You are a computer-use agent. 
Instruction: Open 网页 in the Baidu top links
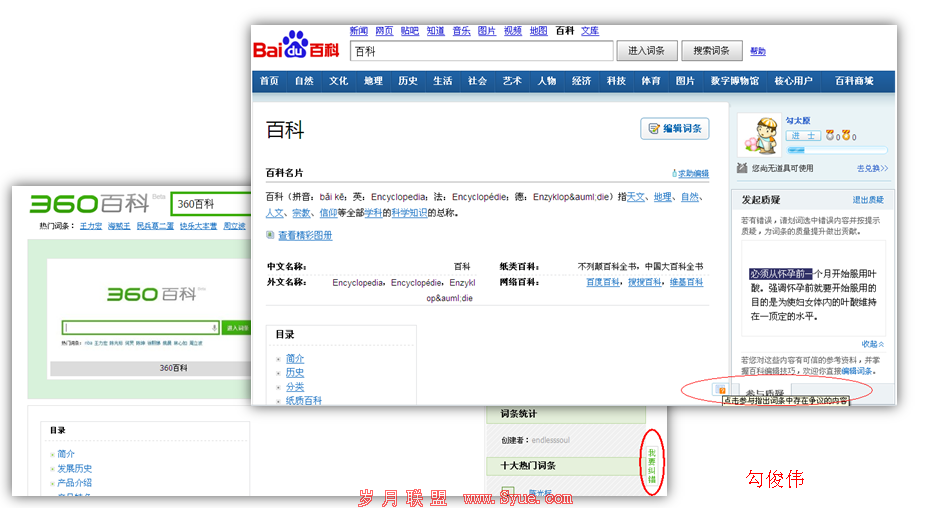point(384,31)
